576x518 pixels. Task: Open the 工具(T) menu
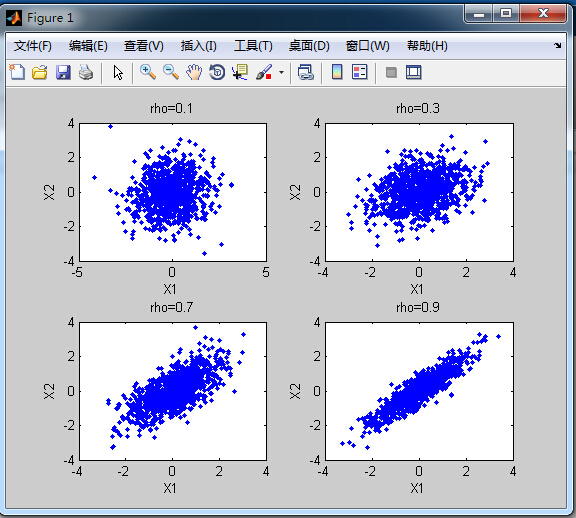(253, 46)
